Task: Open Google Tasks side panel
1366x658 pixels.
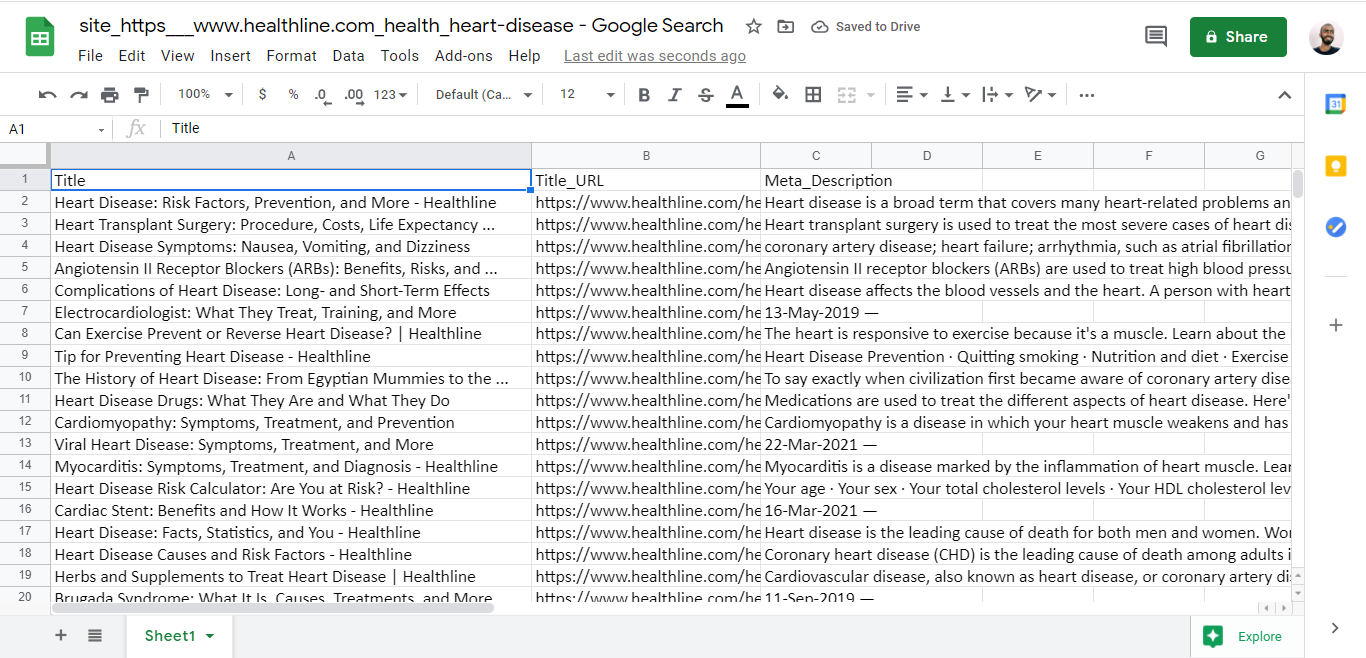Action: tap(1335, 227)
